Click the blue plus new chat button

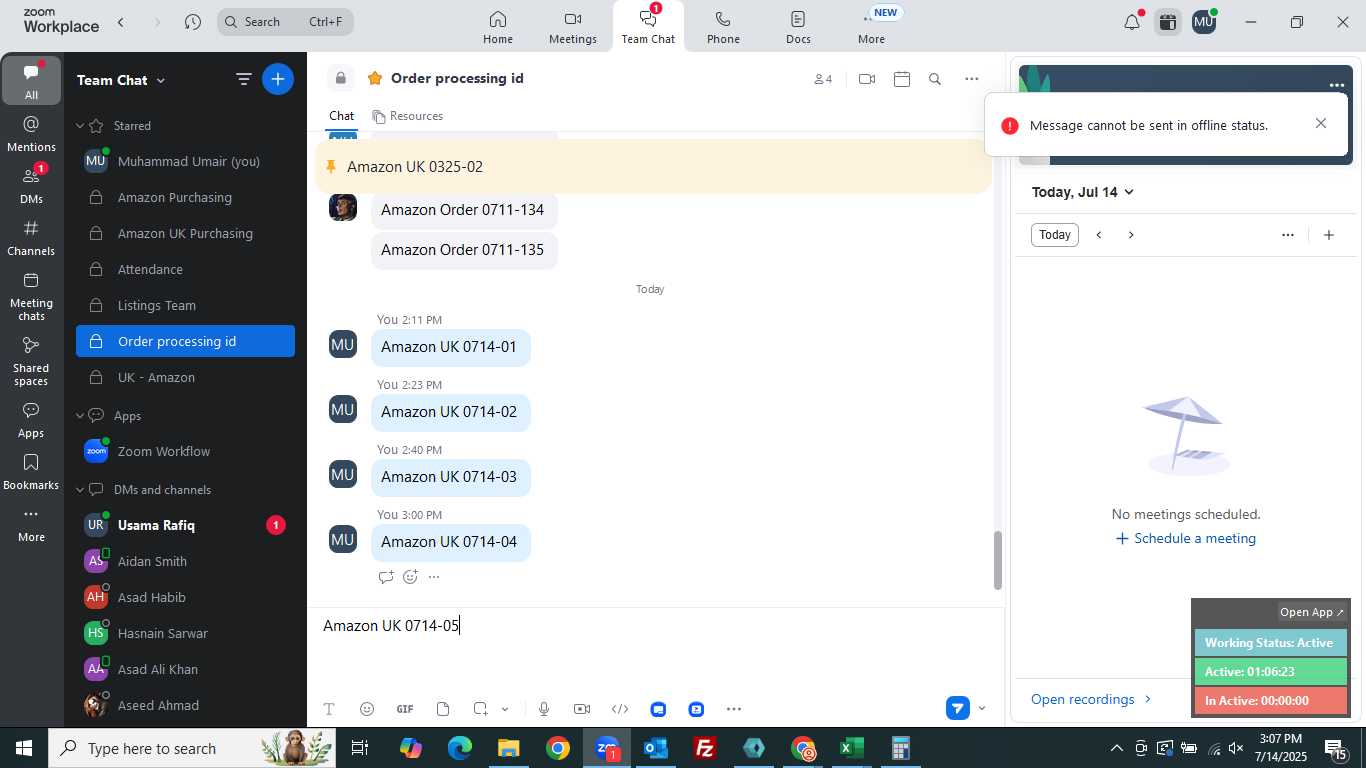click(278, 79)
